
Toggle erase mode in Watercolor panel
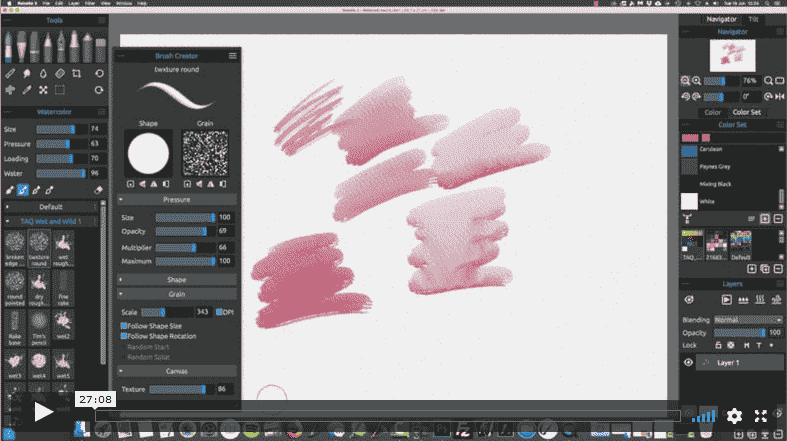coord(98,190)
